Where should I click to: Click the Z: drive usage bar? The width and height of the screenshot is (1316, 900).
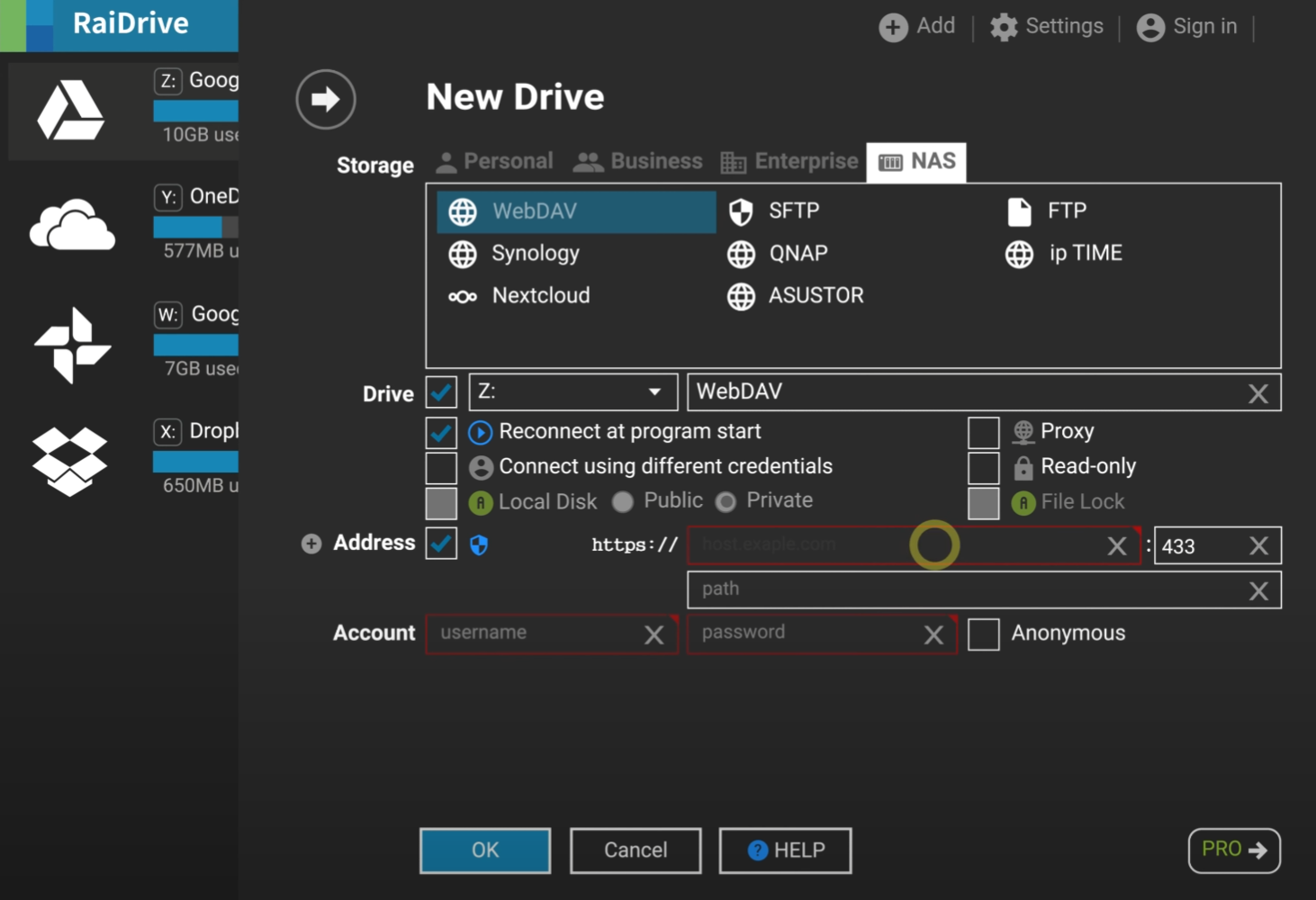(x=195, y=112)
